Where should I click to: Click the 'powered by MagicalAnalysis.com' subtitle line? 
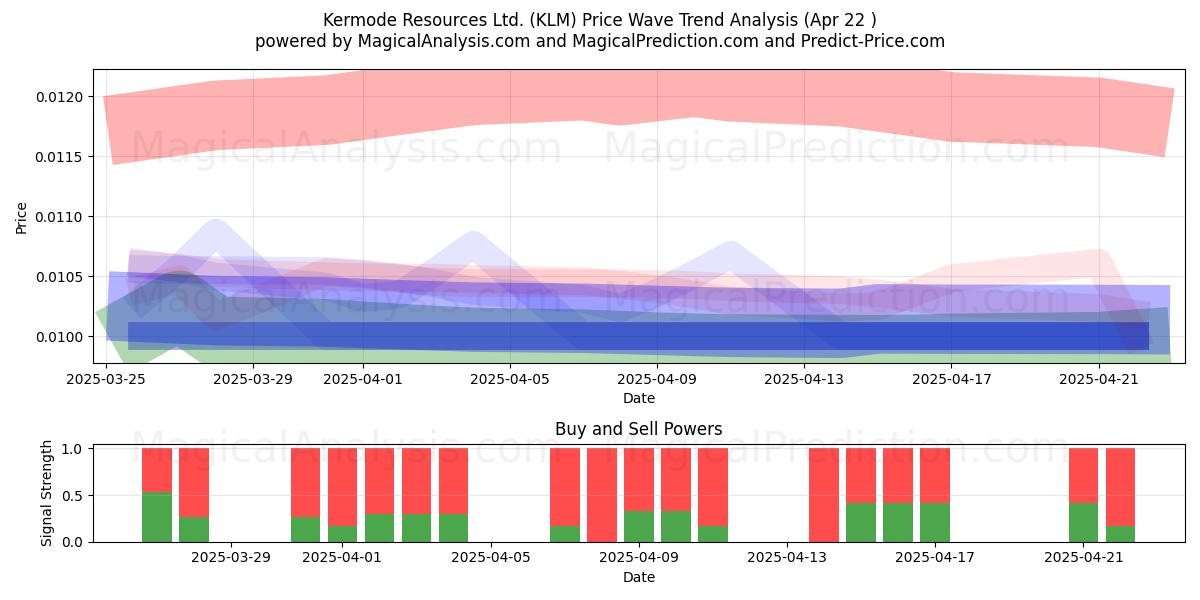(600, 41)
